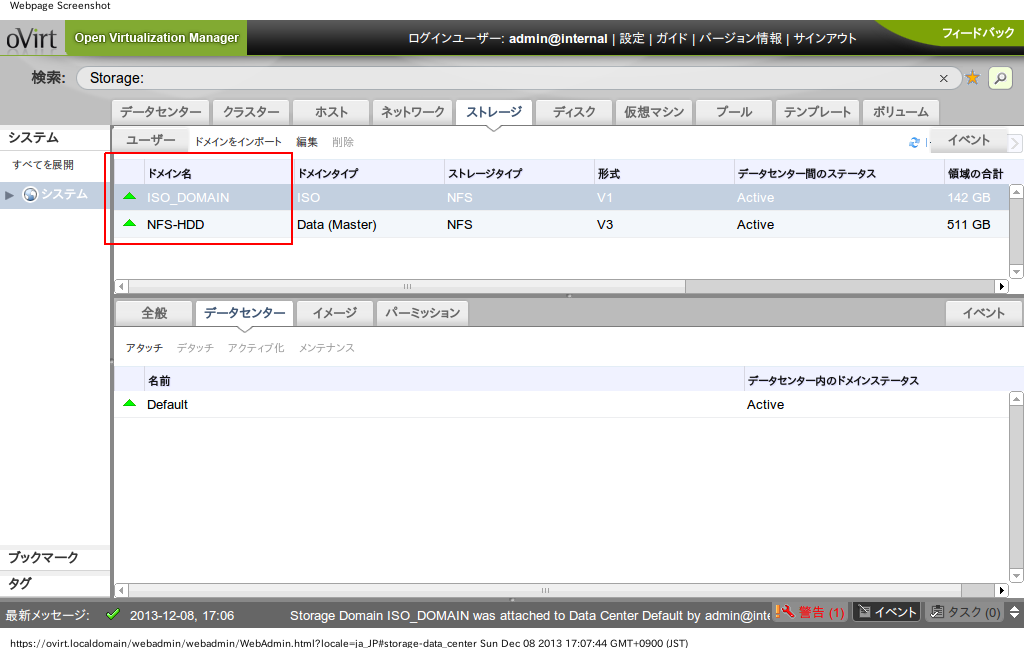Clear the search field with the X
The height and width of the screenshot is (648, 1024).
point(943,78)
